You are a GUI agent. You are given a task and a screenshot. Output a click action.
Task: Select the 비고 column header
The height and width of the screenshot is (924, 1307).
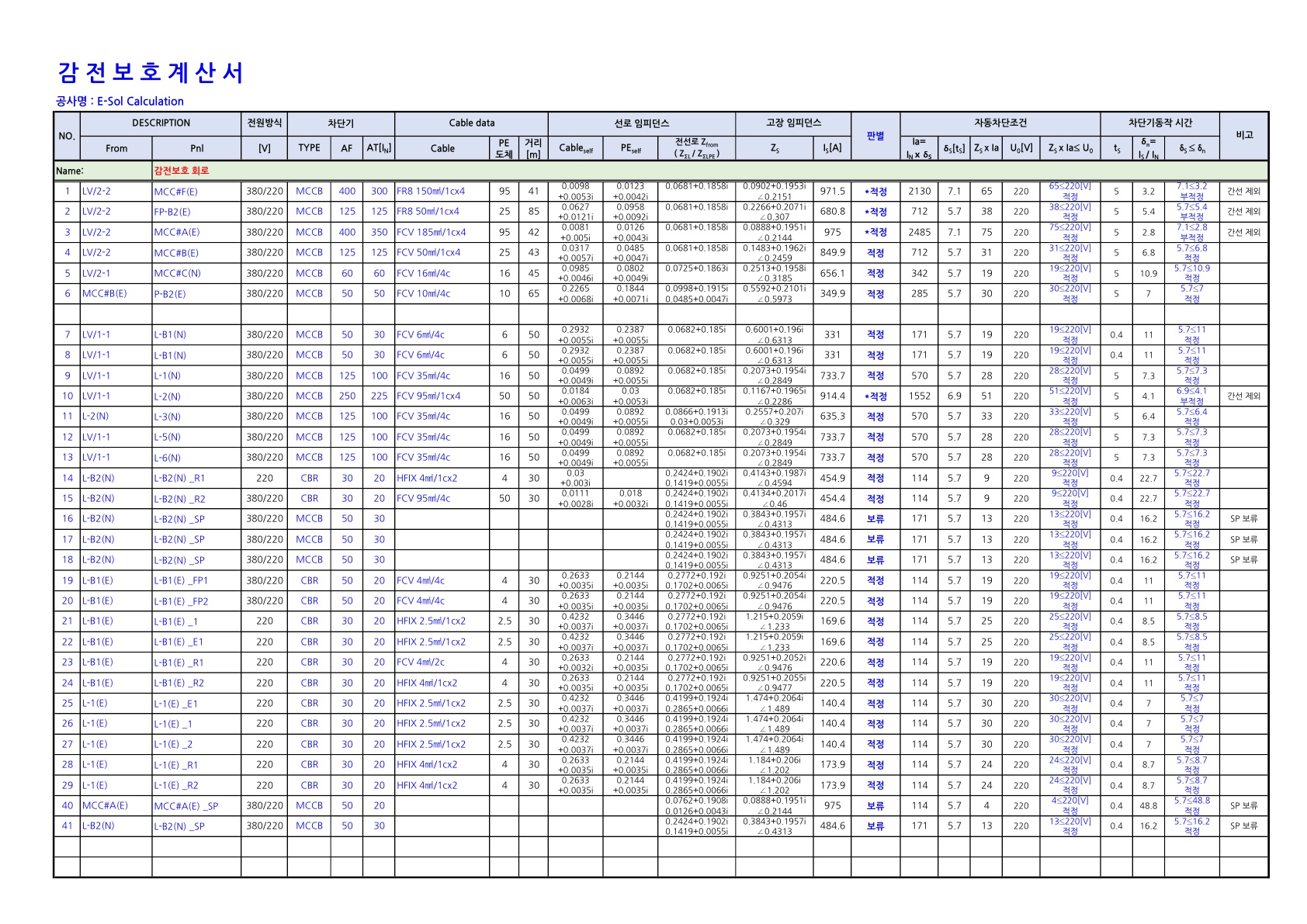1243,136
